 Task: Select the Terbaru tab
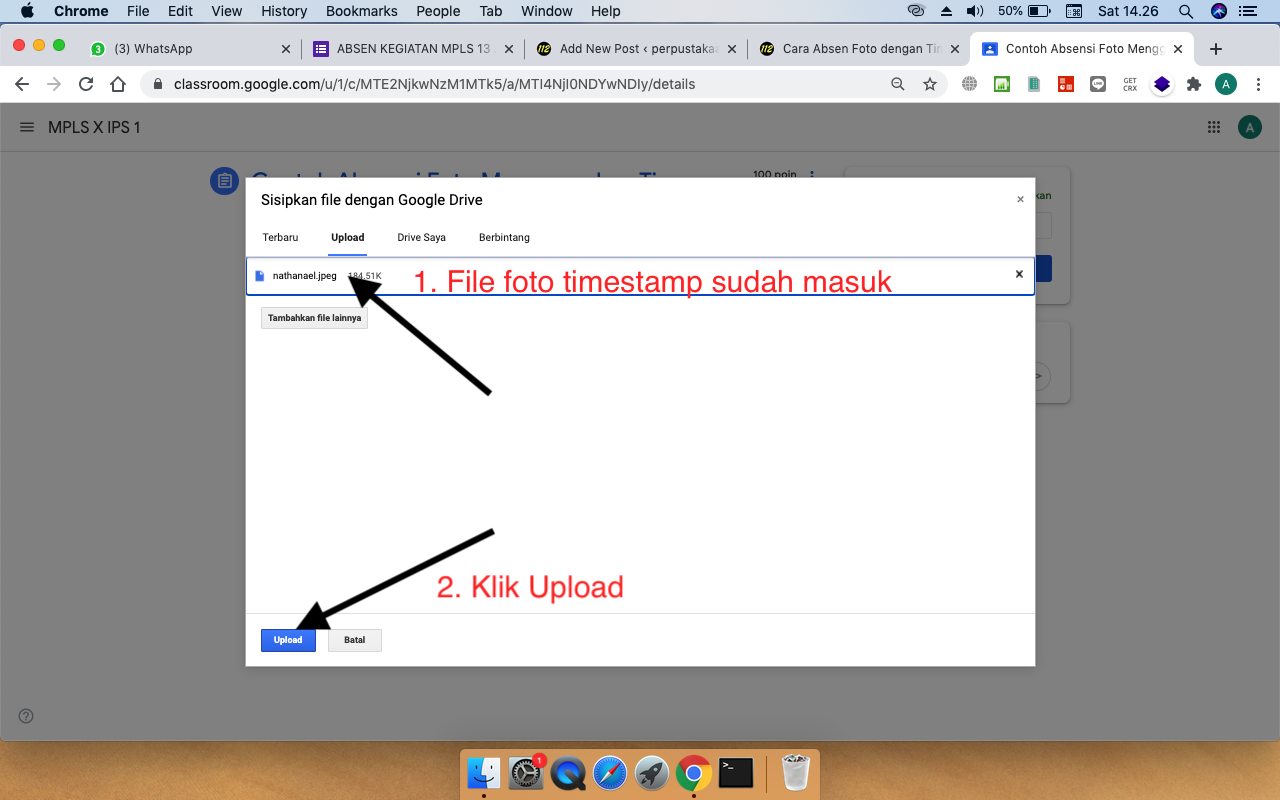280,237
